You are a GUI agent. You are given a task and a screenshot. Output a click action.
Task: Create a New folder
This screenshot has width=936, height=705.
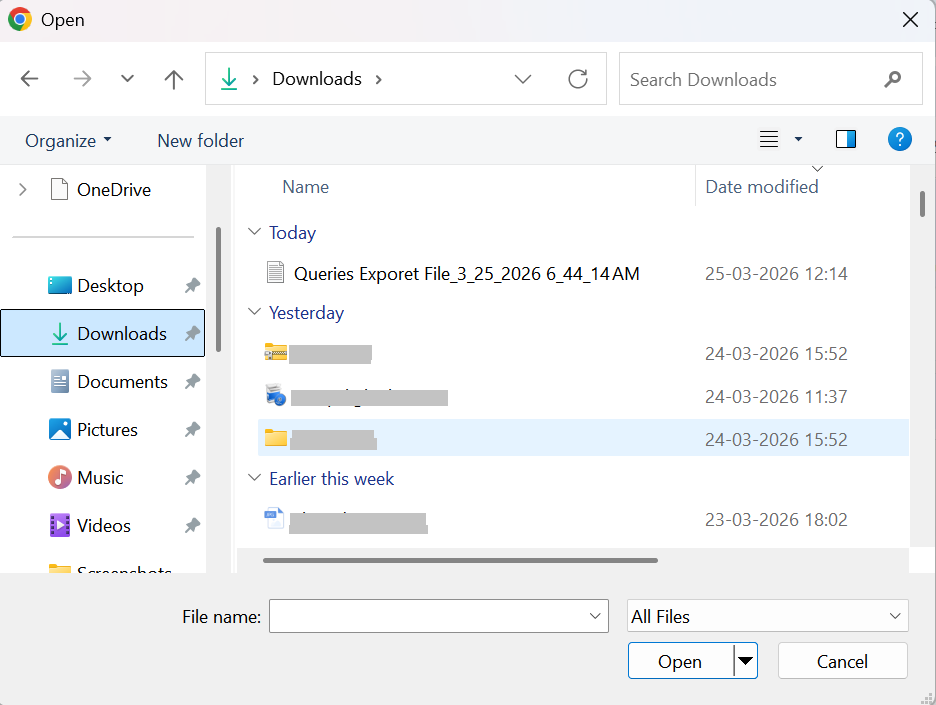point(201,141)
